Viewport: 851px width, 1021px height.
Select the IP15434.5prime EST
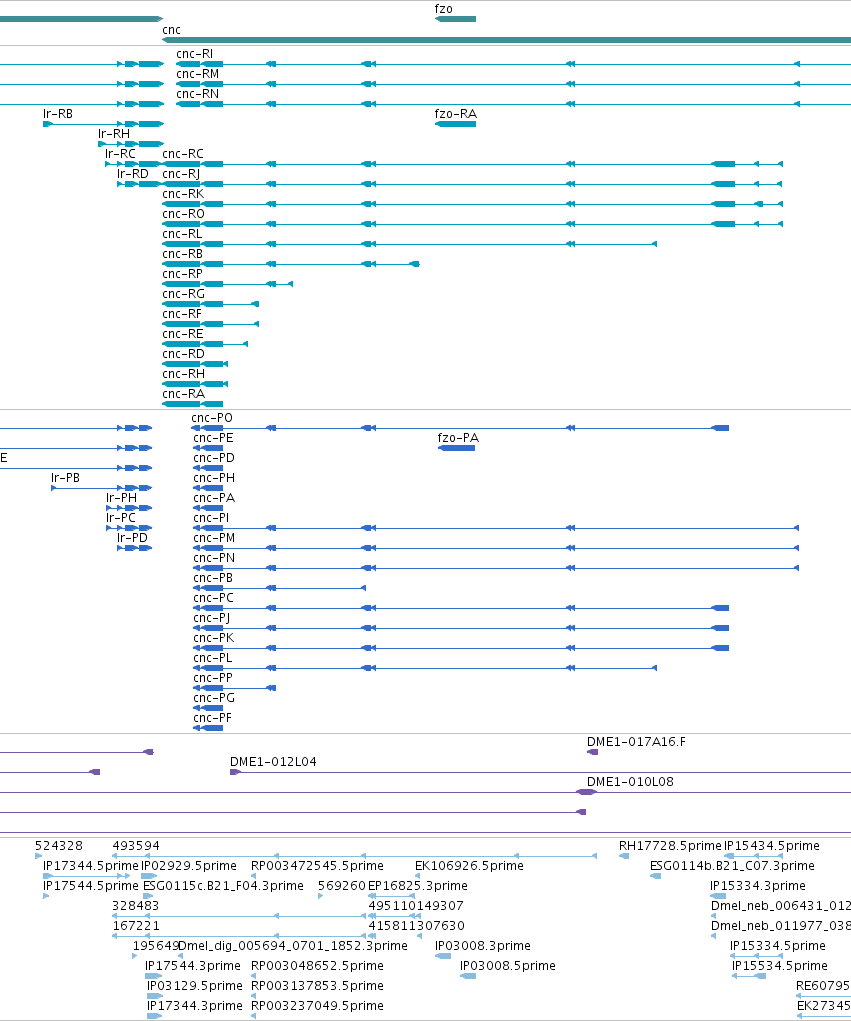772,846
